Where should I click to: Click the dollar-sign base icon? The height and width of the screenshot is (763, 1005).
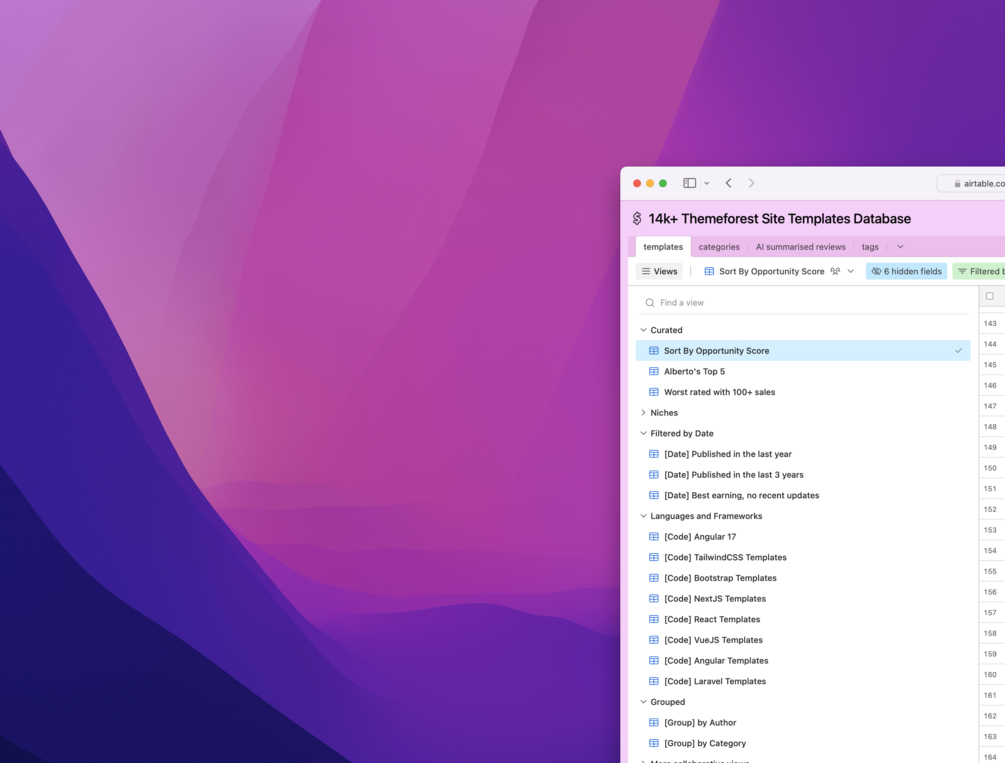coord(636,219)
